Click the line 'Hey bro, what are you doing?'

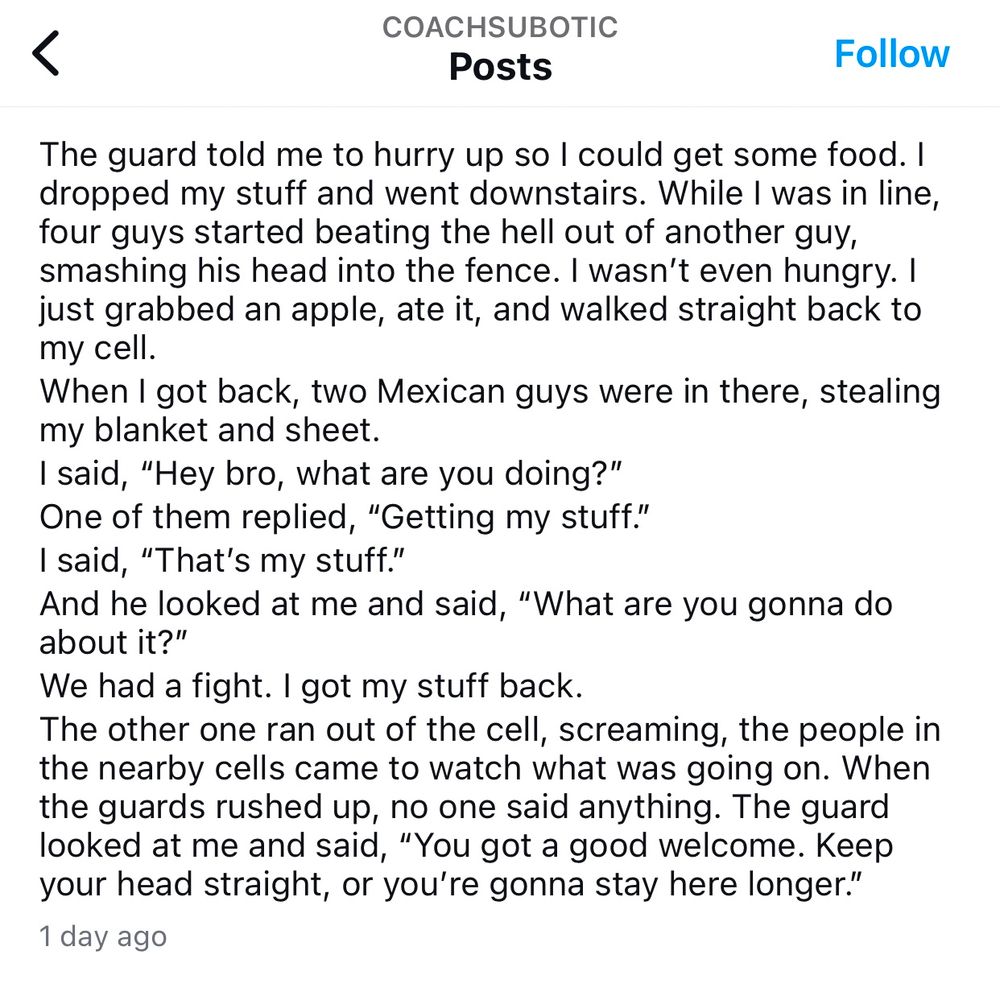pyautogui.click(x=330, y=474)
